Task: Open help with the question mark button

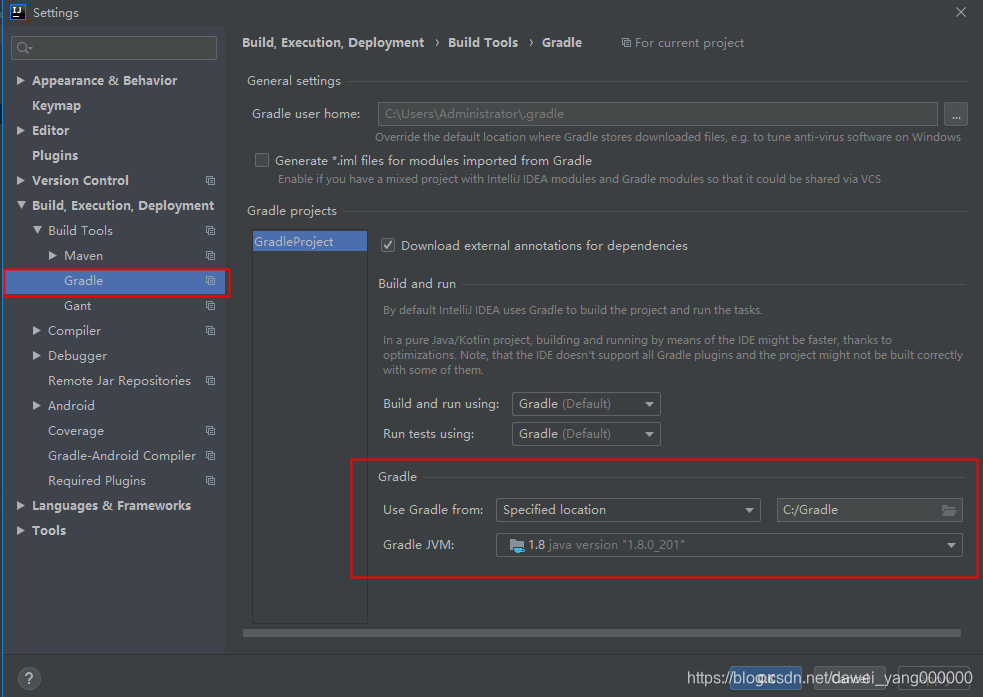Action: tap(29, 678)
